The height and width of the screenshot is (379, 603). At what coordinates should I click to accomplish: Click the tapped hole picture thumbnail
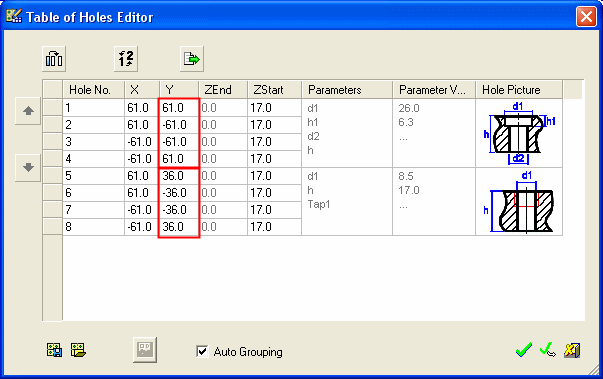(519, 202)
